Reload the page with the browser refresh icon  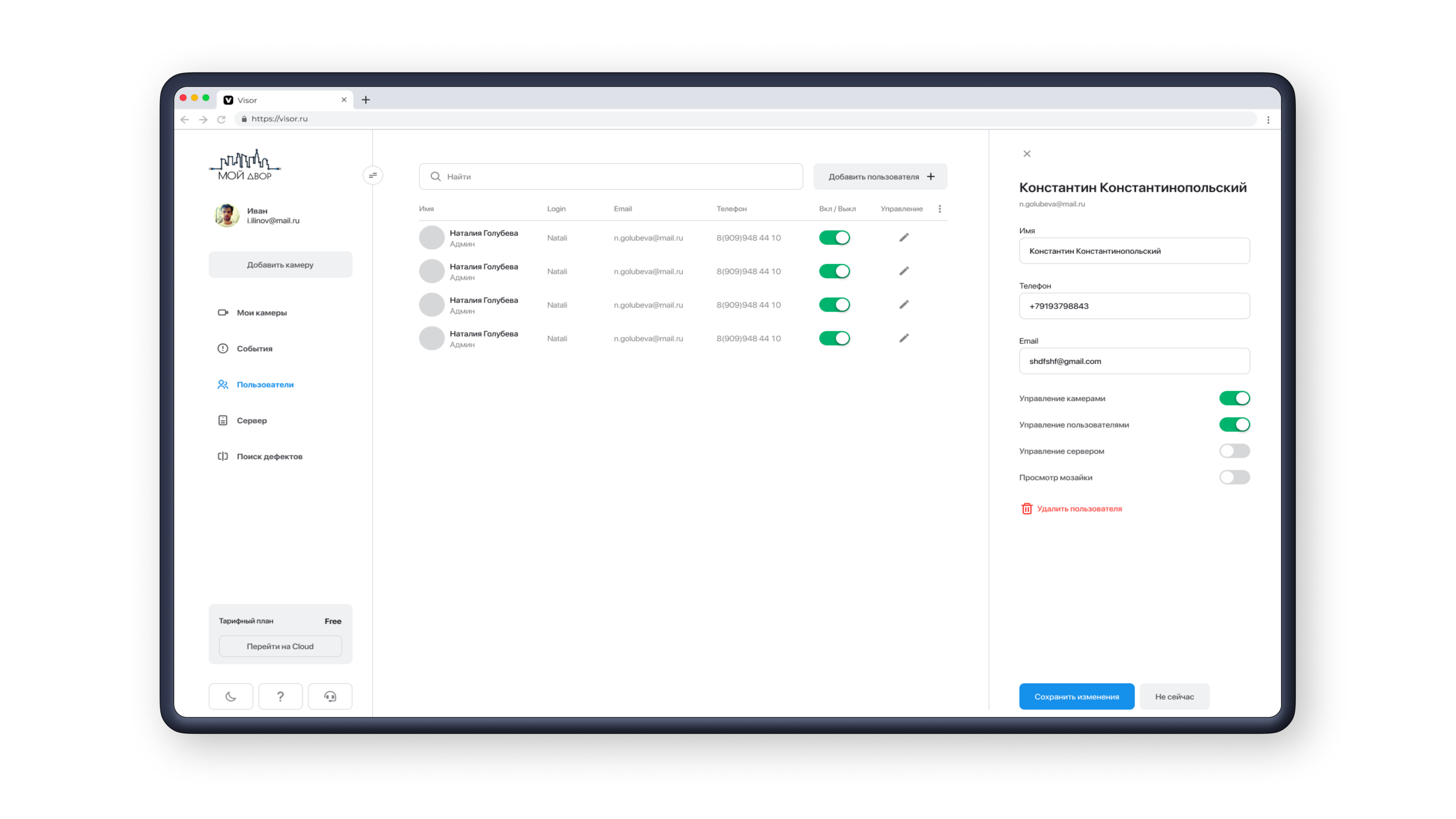tap(222, 119)
